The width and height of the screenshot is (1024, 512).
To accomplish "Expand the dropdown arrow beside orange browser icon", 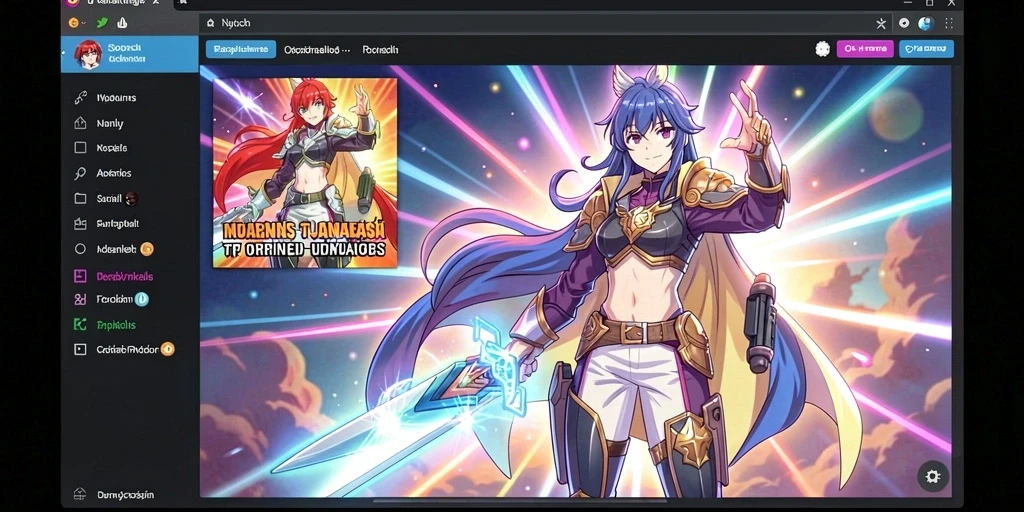I will pyautogui.click(x=84, y=23).
